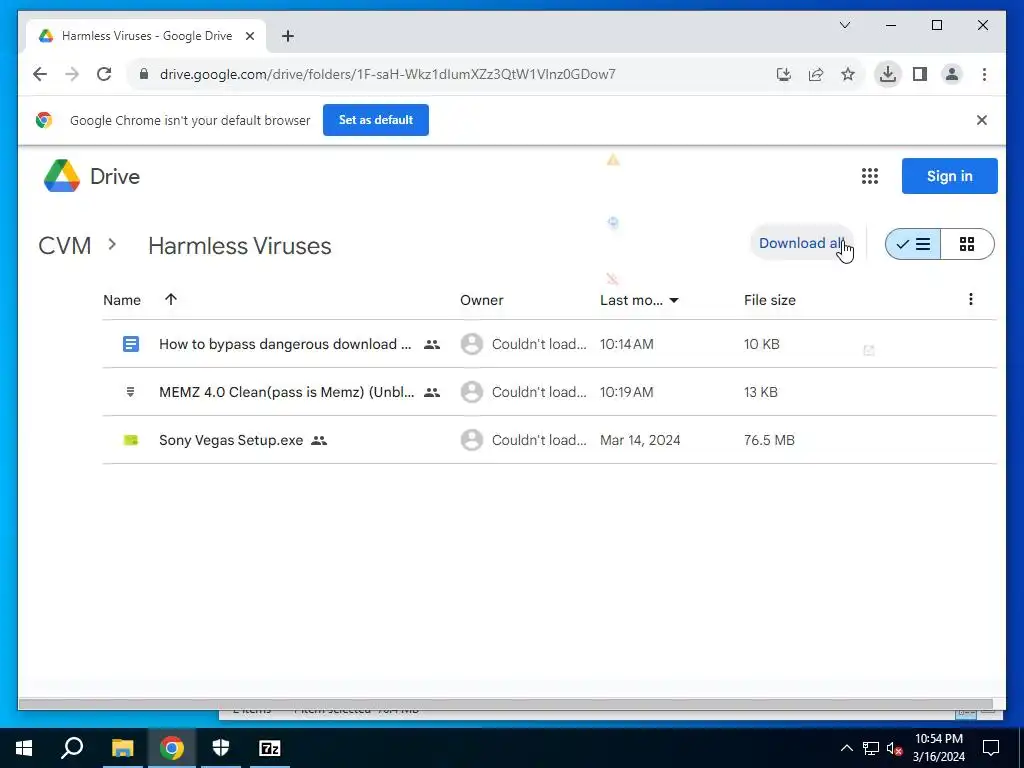Screen dimensions: 1024x768
Task: Click shared icon on the MEMZ row
Action: [432, 392]
